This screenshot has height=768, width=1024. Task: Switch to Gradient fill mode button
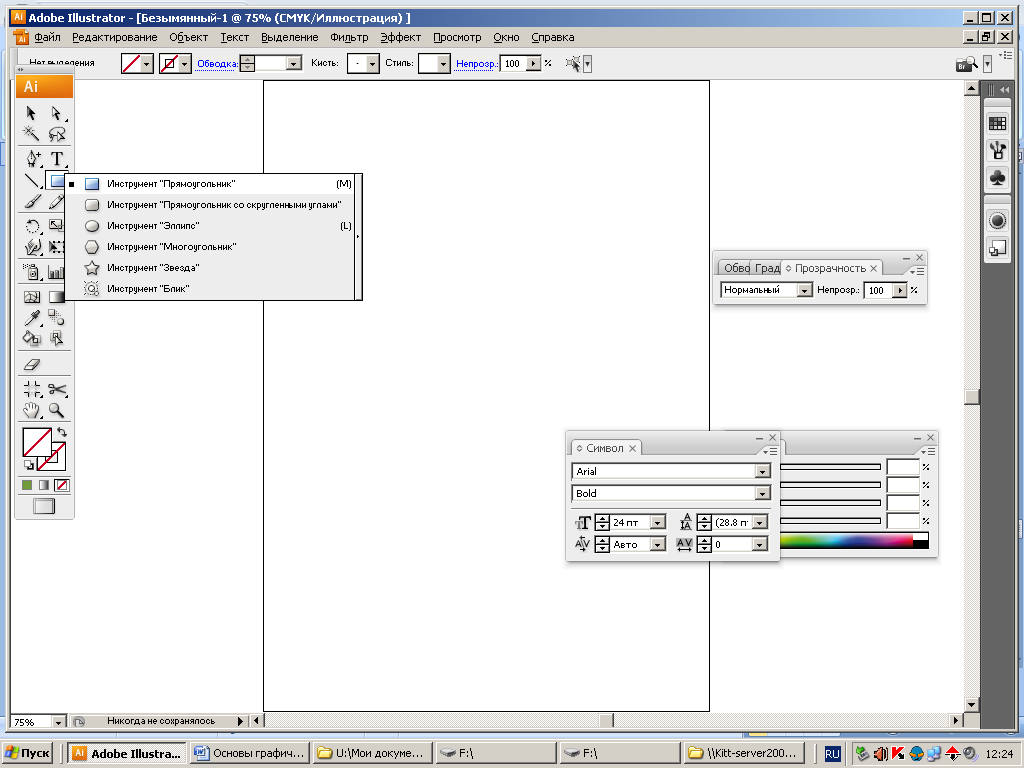[44, 485]
